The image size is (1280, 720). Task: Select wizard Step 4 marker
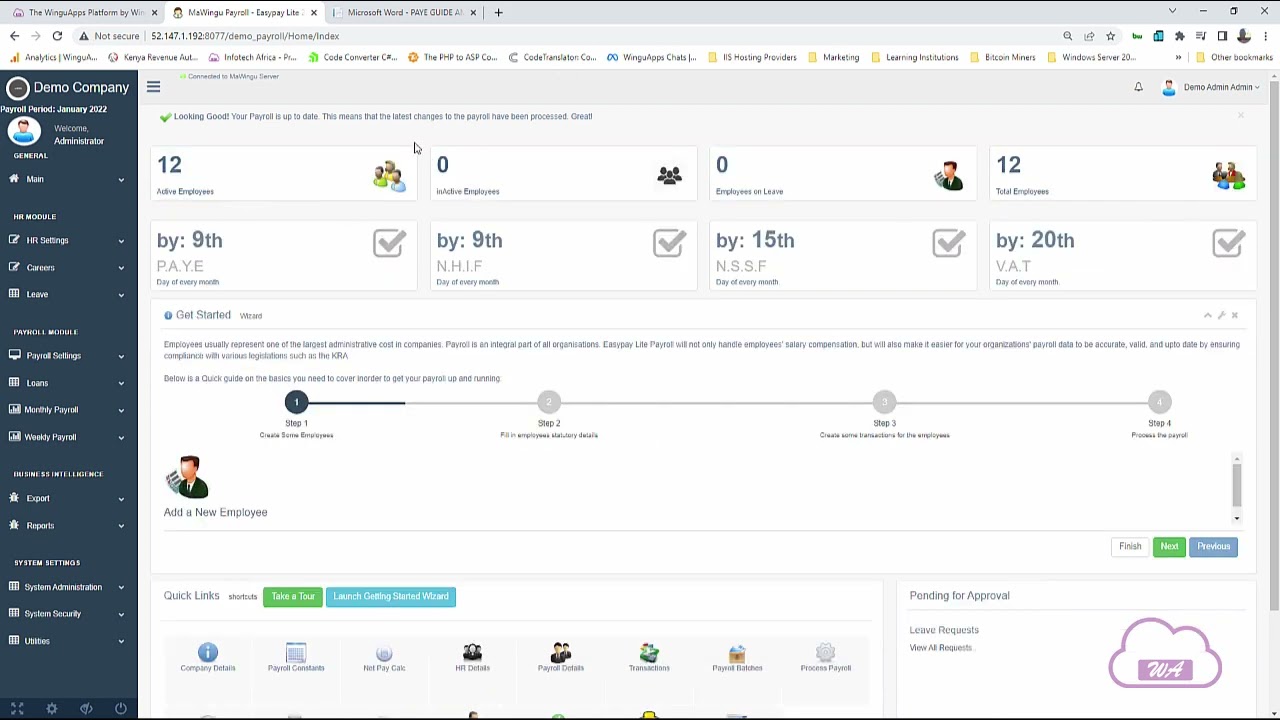tap(1159, 402)
